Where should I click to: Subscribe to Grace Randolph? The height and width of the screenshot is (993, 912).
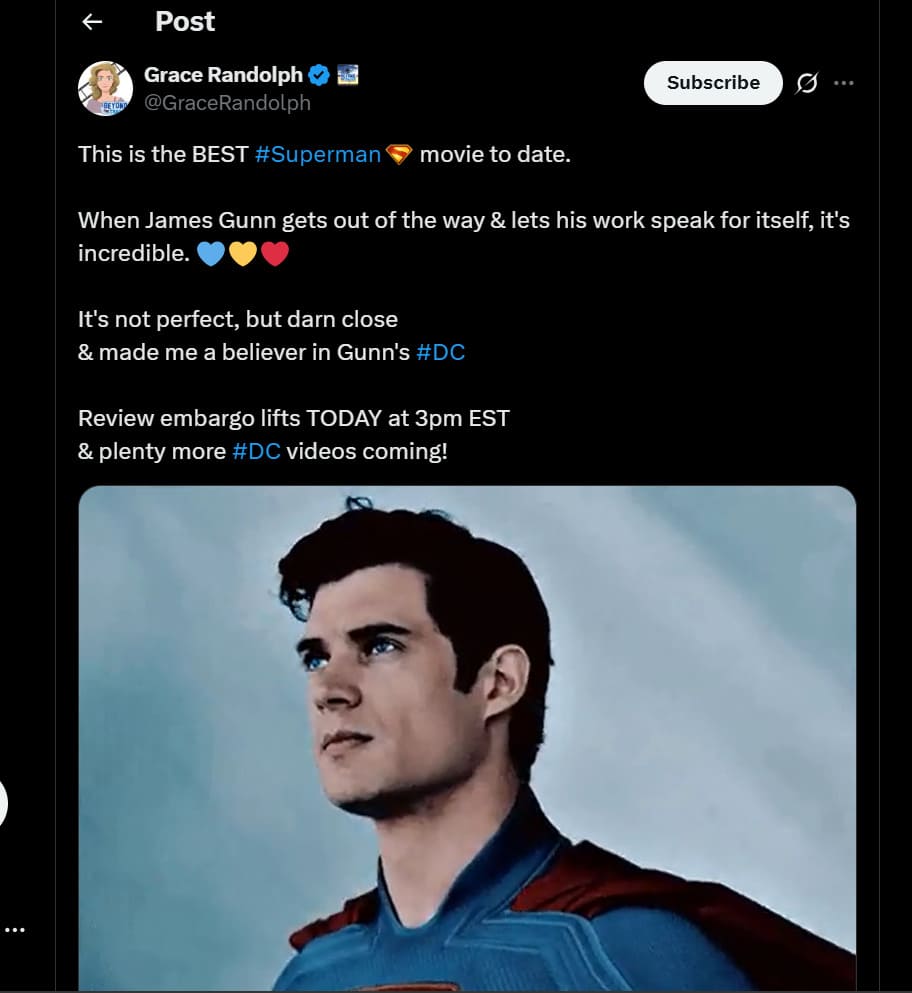[x=712, y=83]
